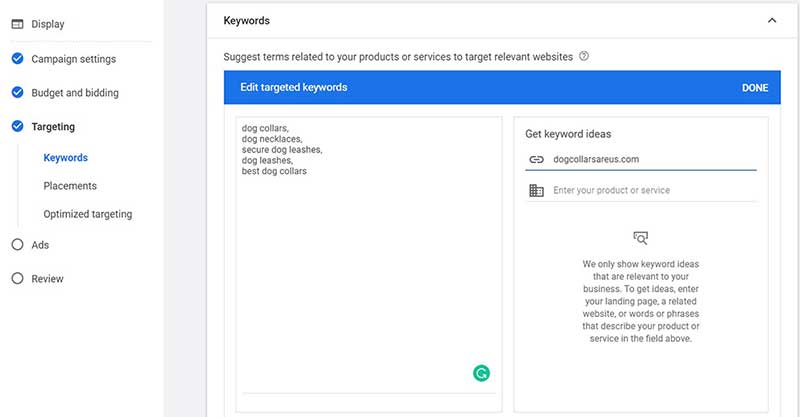
Task: Click the Grammarly icon in the keywords box
Action: tap(481, 373)
